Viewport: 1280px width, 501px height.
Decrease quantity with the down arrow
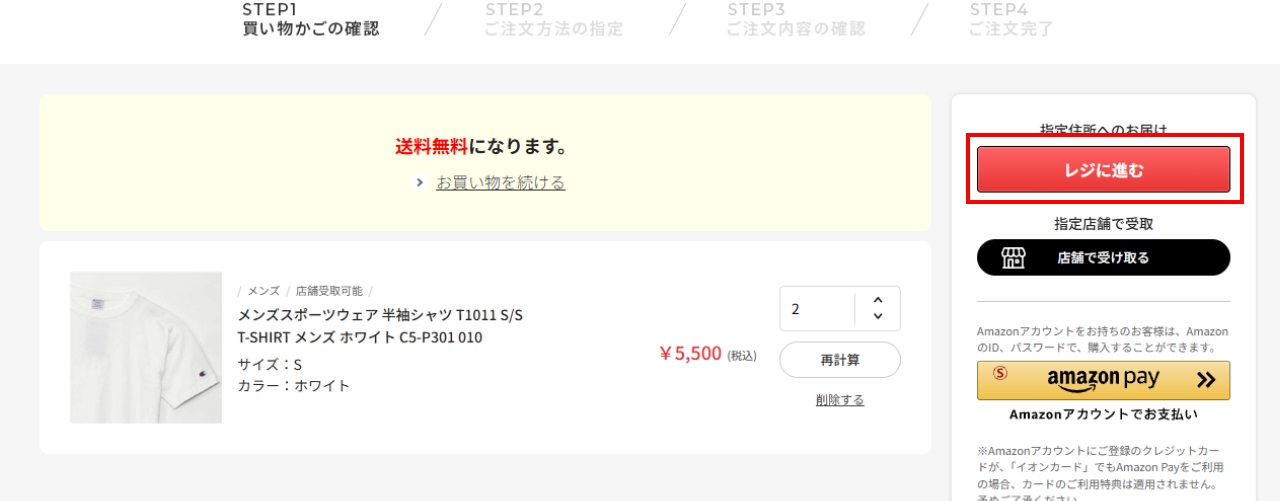[x=877, y=317]
